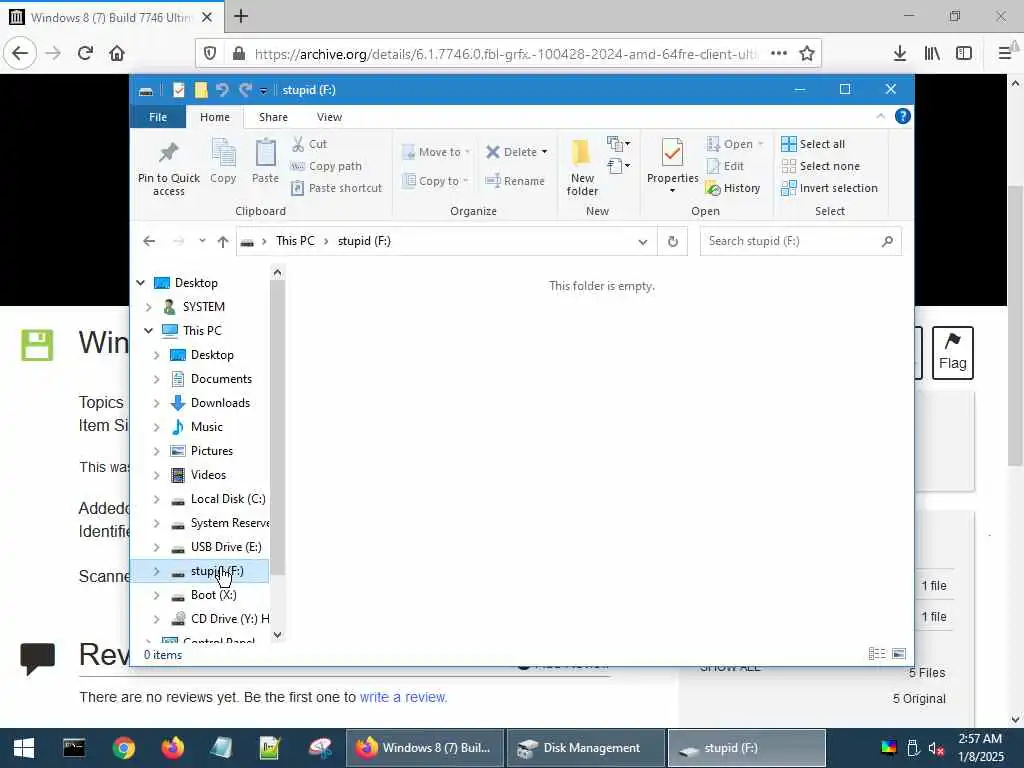1024x768 pixels.
Task: Click Select all
Action: pyautogui.click(x=813, y=144)
